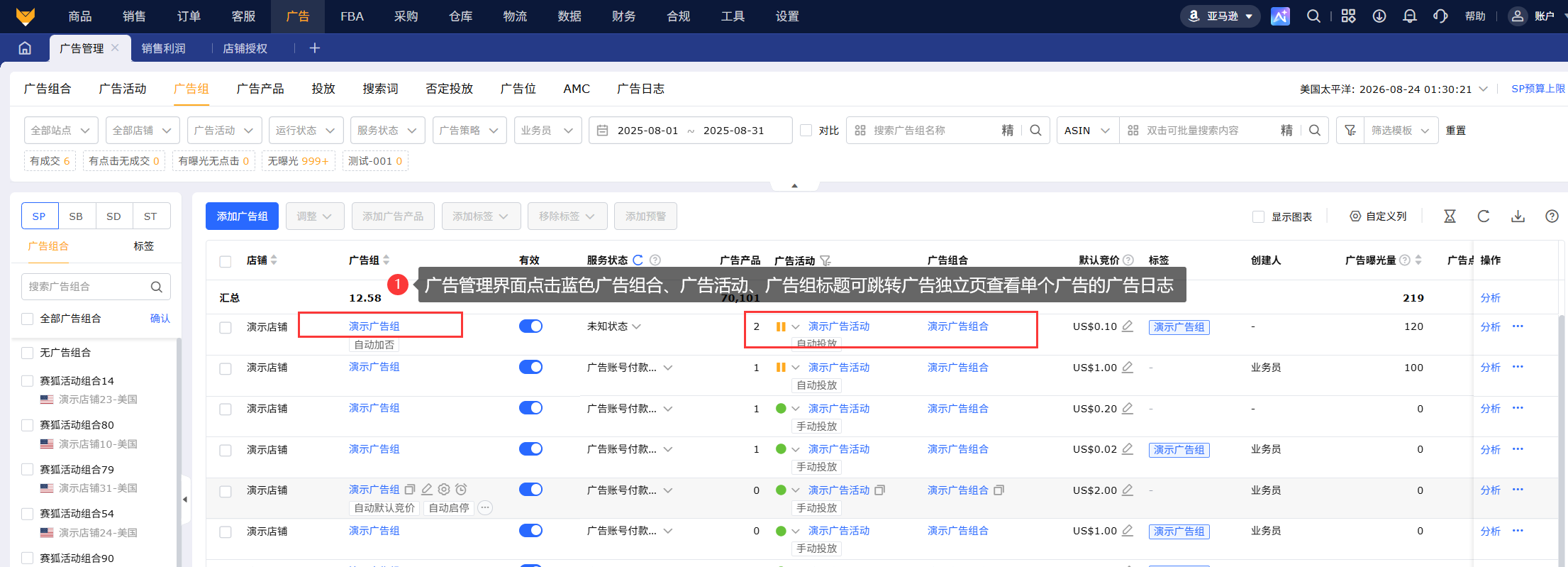This screenshot has height=567, width=1568.
Task: Open the 全部店铺 dropdown
Action: [143, 131]
